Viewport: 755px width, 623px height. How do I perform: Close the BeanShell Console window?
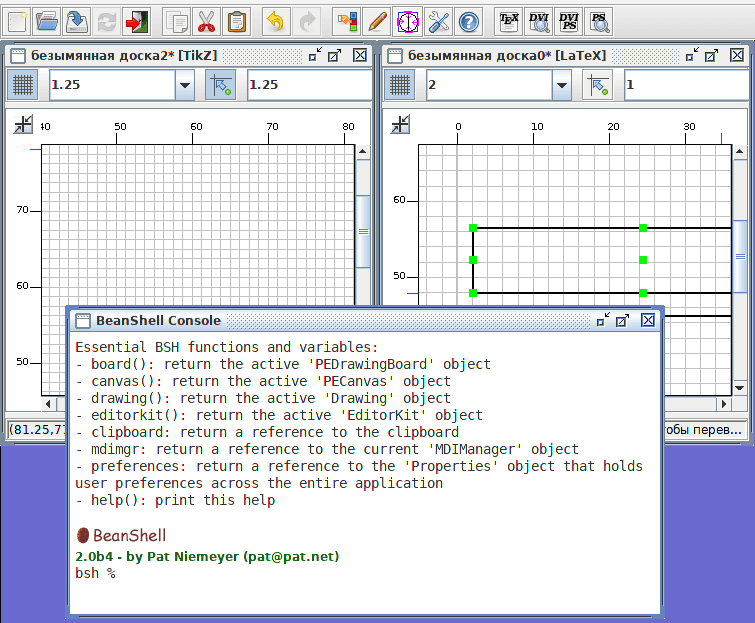[x=648, y=320]
